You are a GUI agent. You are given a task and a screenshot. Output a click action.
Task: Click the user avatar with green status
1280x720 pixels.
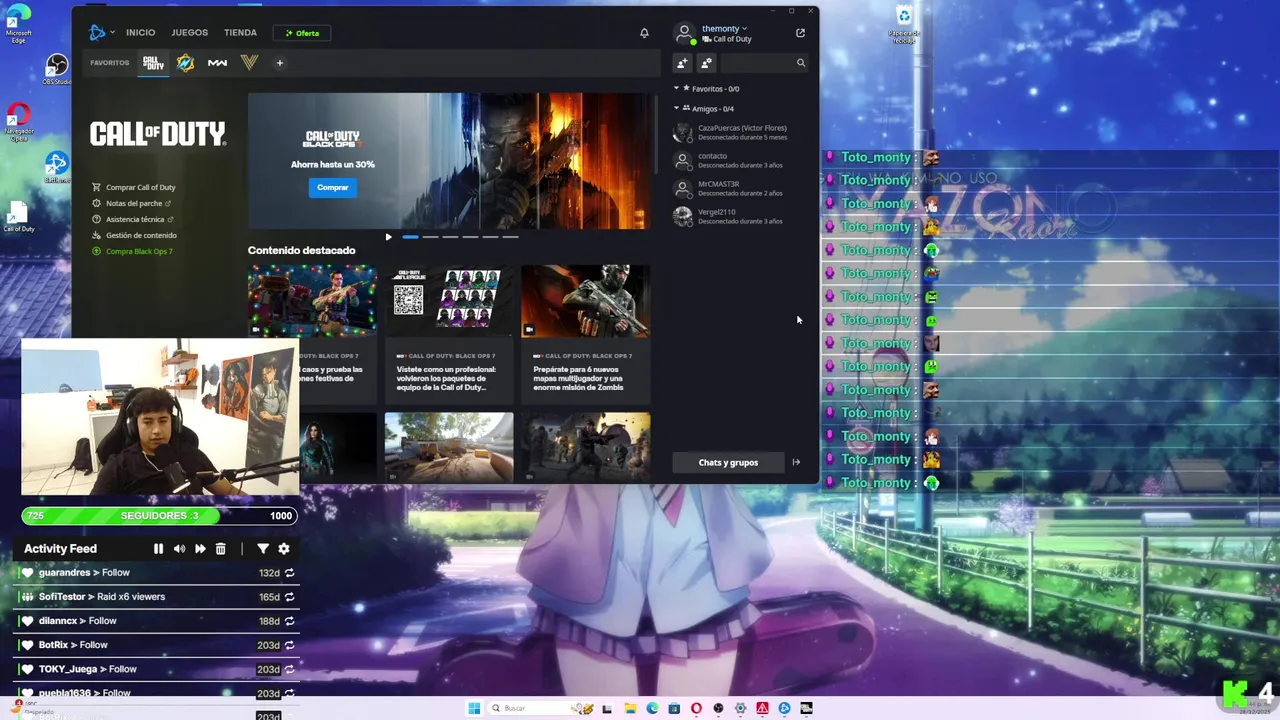[x=685, y=33]
